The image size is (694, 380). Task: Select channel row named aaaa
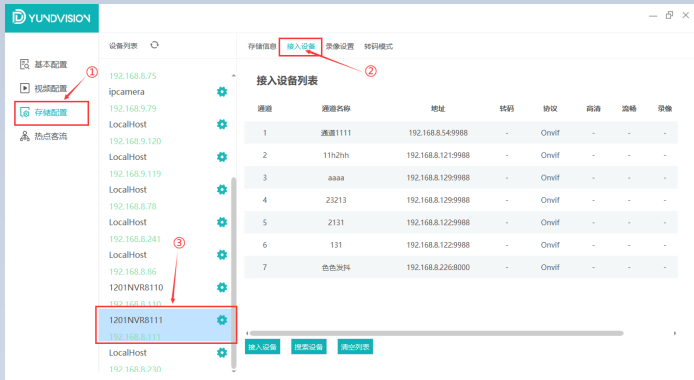tap(461, 178)
